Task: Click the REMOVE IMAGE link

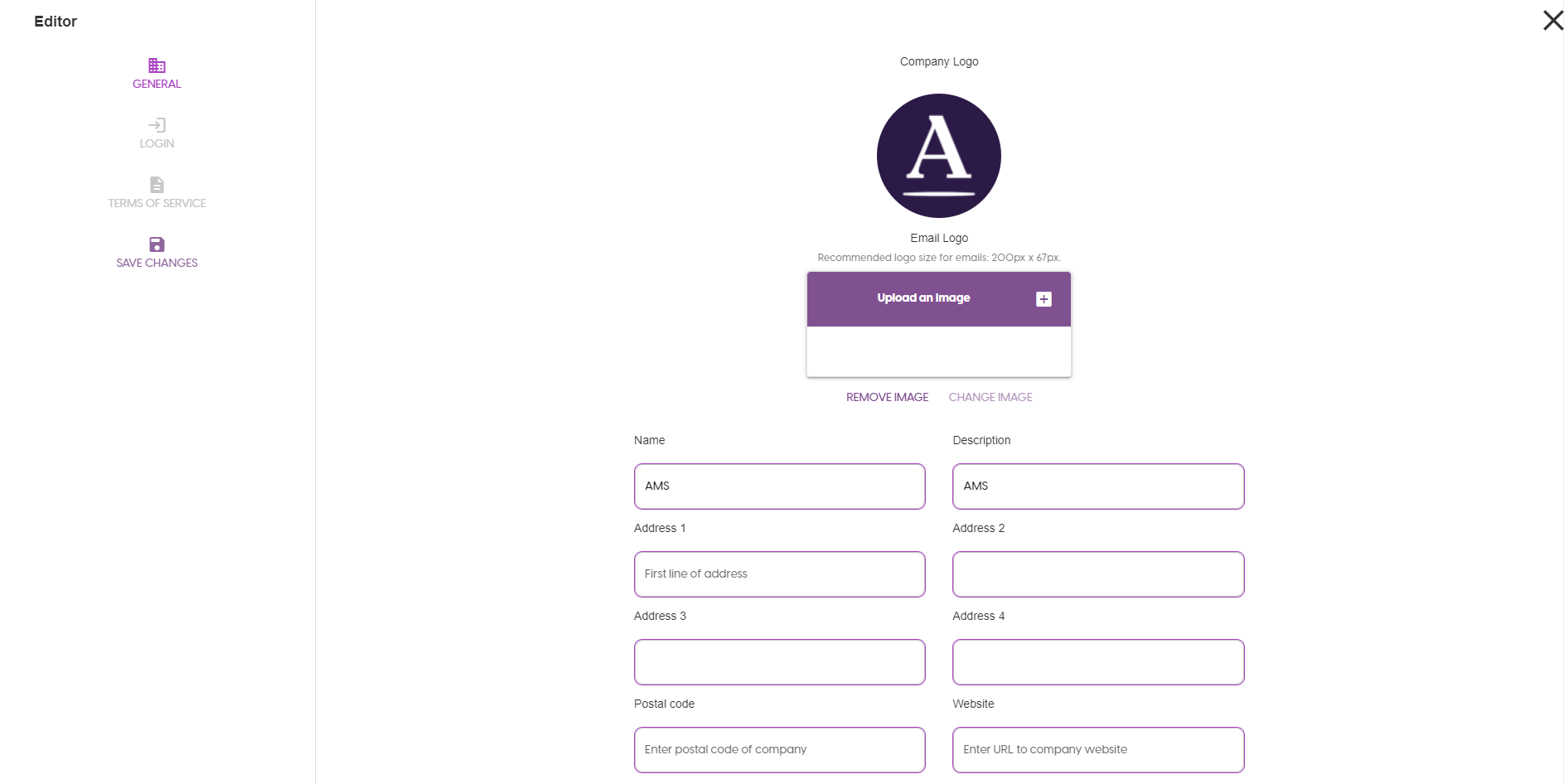Action: pyautogui.click(x=887, y=397)
